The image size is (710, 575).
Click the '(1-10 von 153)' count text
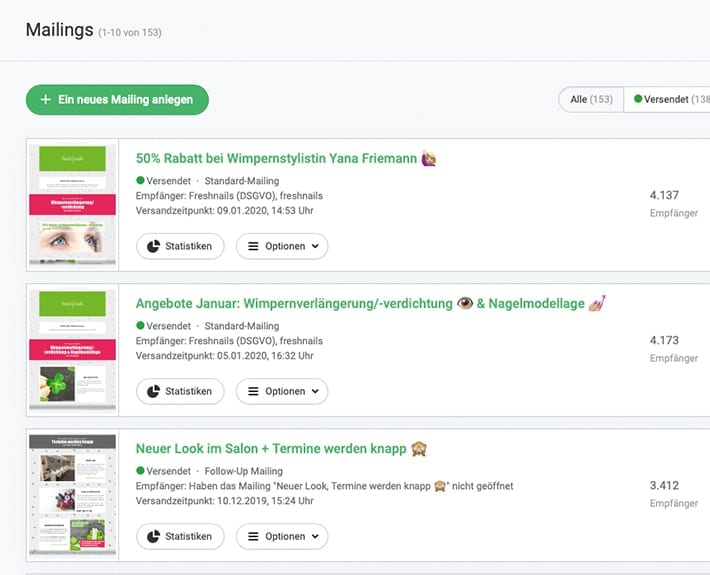pos(130,33)
